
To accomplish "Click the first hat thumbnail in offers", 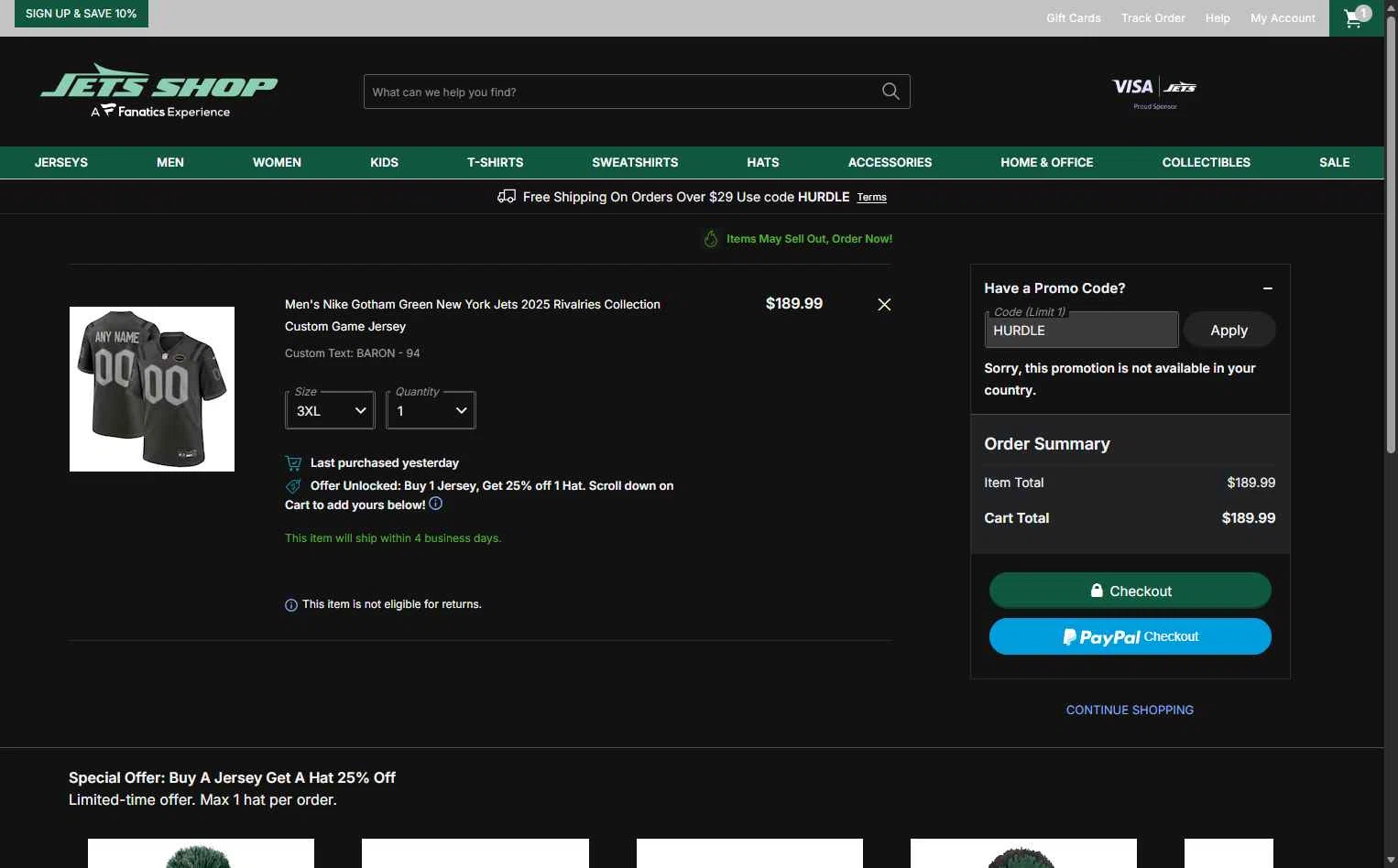I will (201, 853).
